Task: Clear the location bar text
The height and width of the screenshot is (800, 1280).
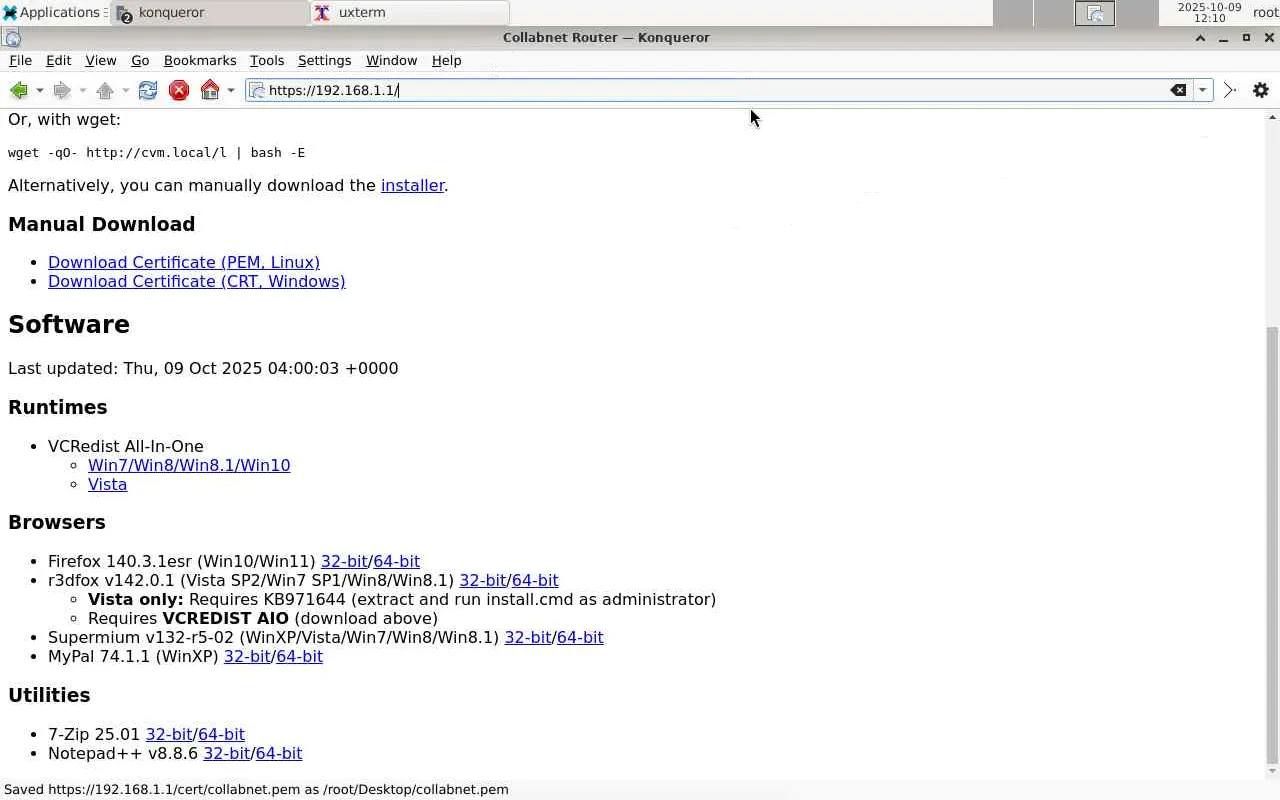Action: 1179,90
